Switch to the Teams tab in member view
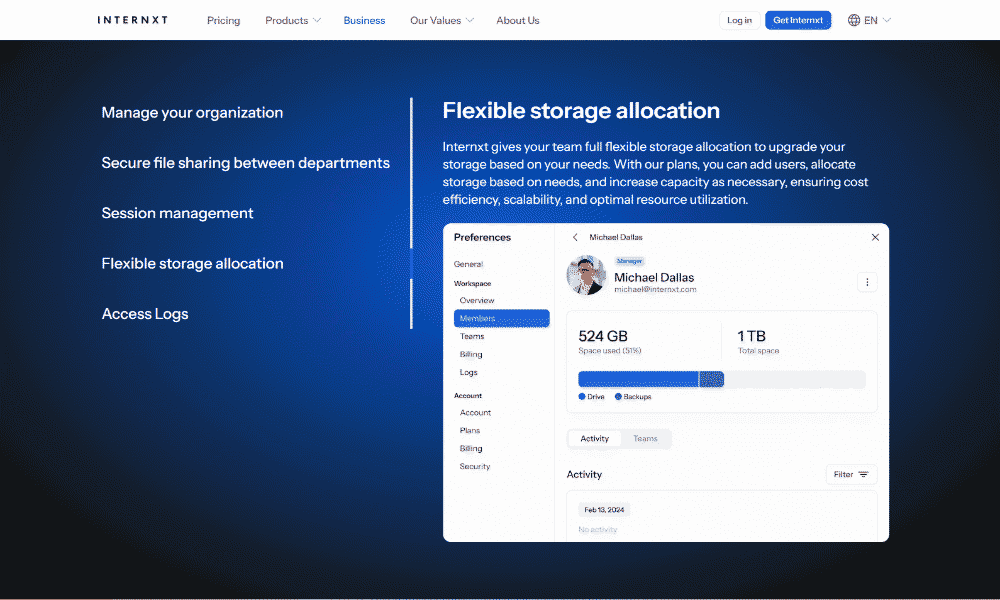The image size is (1000, 600). pyautogui.click(x=645, y=439)
